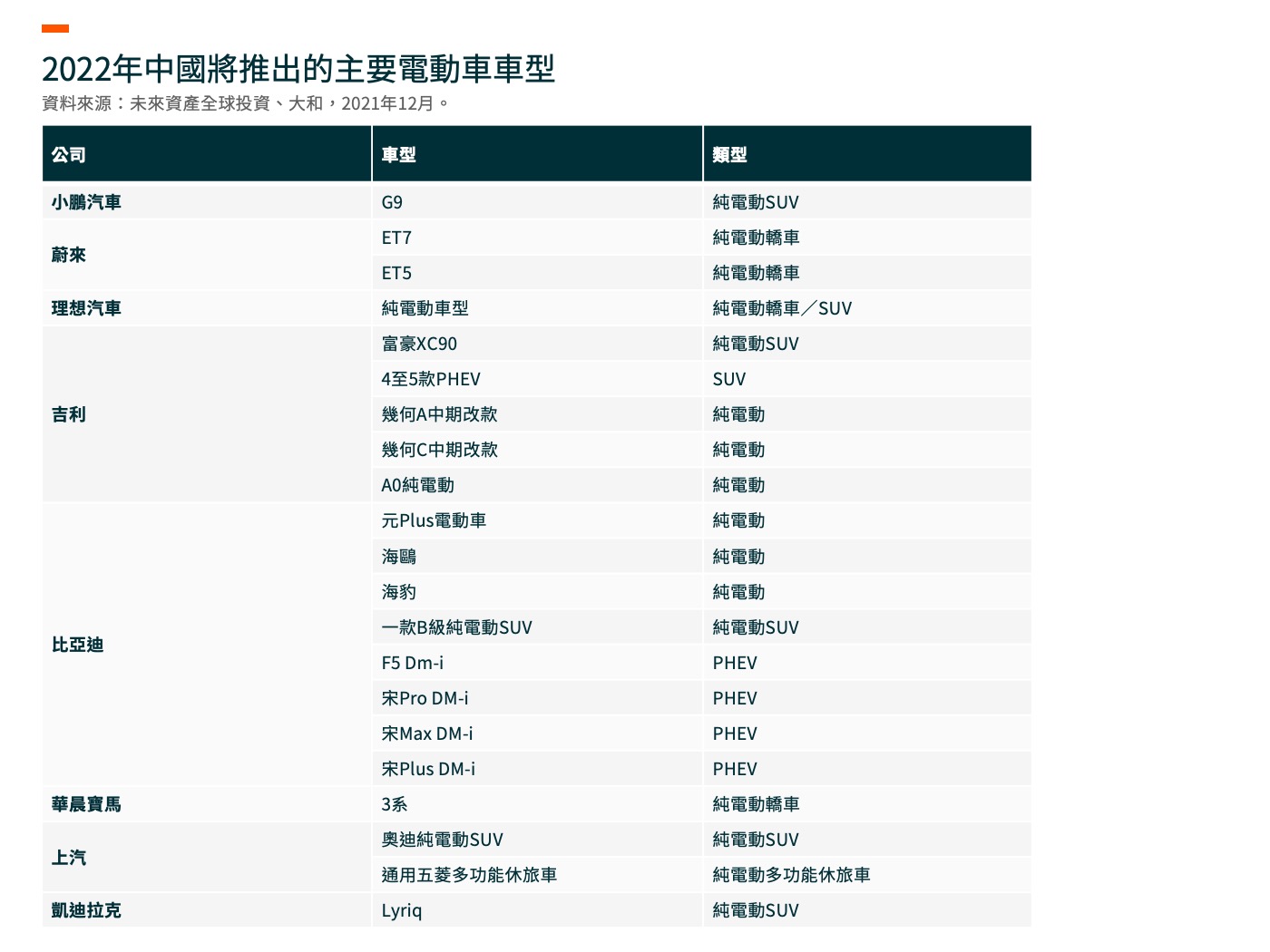Select 純電動轎車 type in ET7 row
Image resolution: width=1270 pixels, height=952 pixels.
[867, 238]
